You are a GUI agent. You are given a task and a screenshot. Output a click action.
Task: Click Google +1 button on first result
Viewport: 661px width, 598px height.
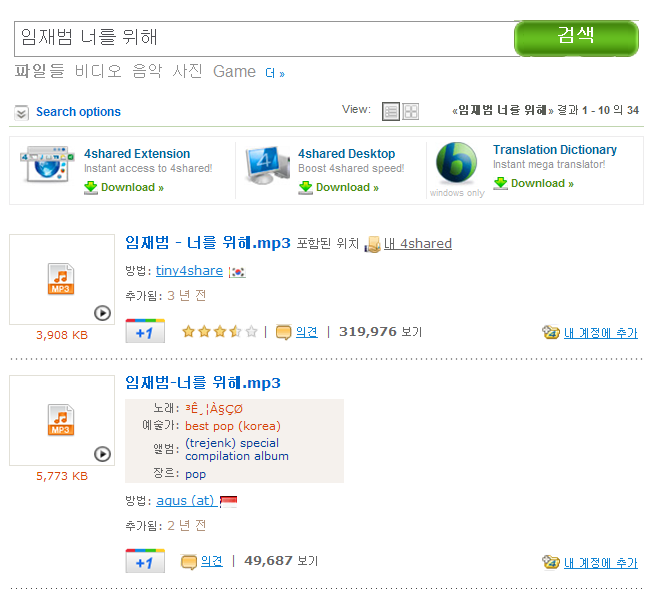pos(145,332)
